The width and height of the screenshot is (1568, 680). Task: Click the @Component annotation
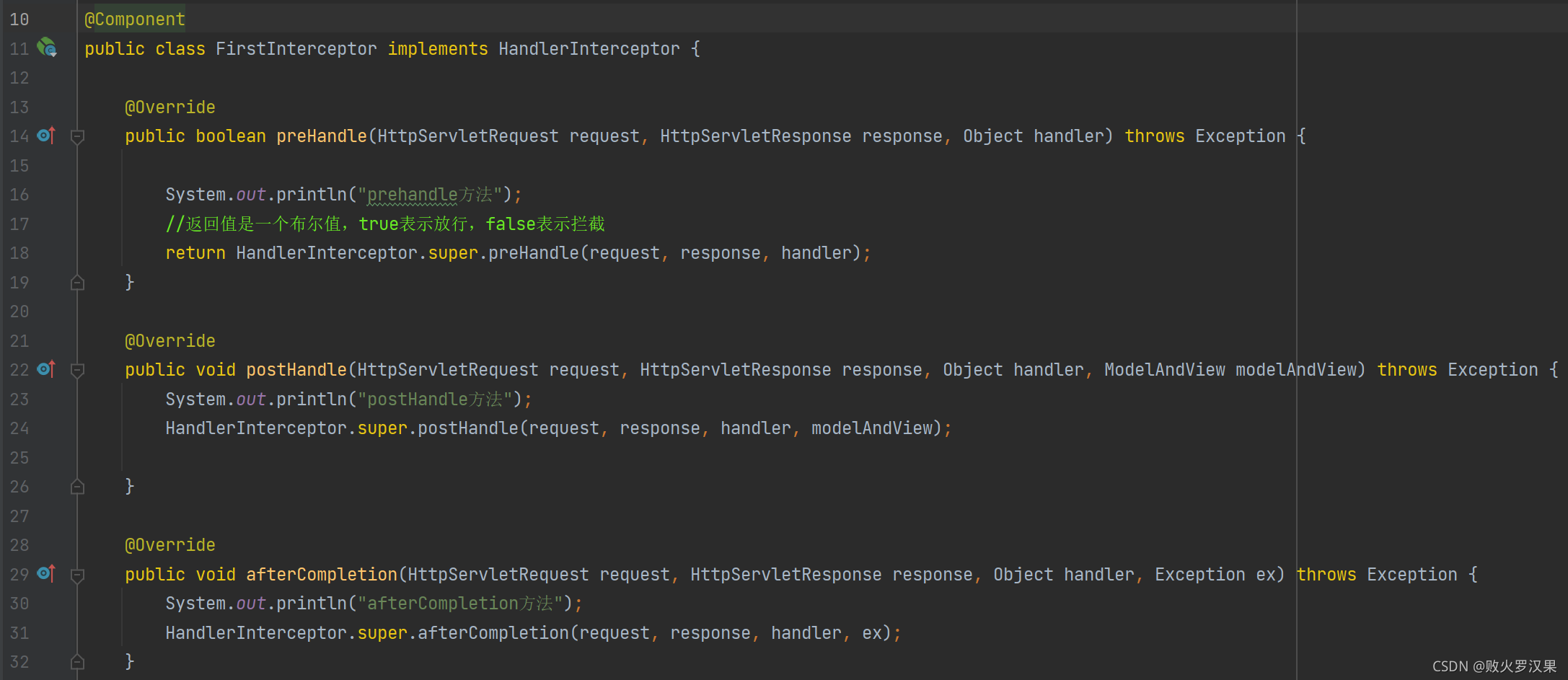[135, 19]
